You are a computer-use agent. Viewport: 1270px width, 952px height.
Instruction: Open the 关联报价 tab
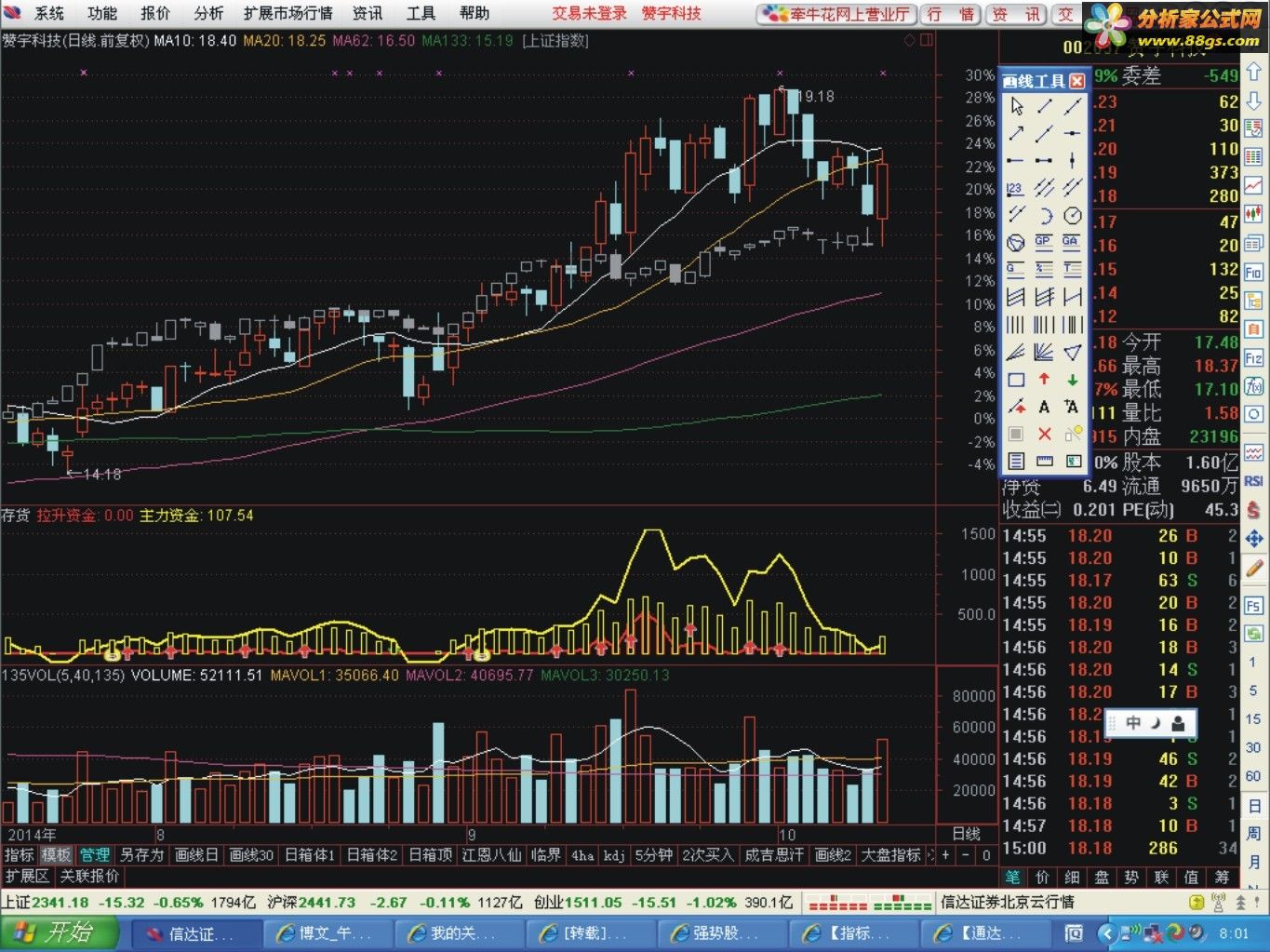tap(90, 876)
